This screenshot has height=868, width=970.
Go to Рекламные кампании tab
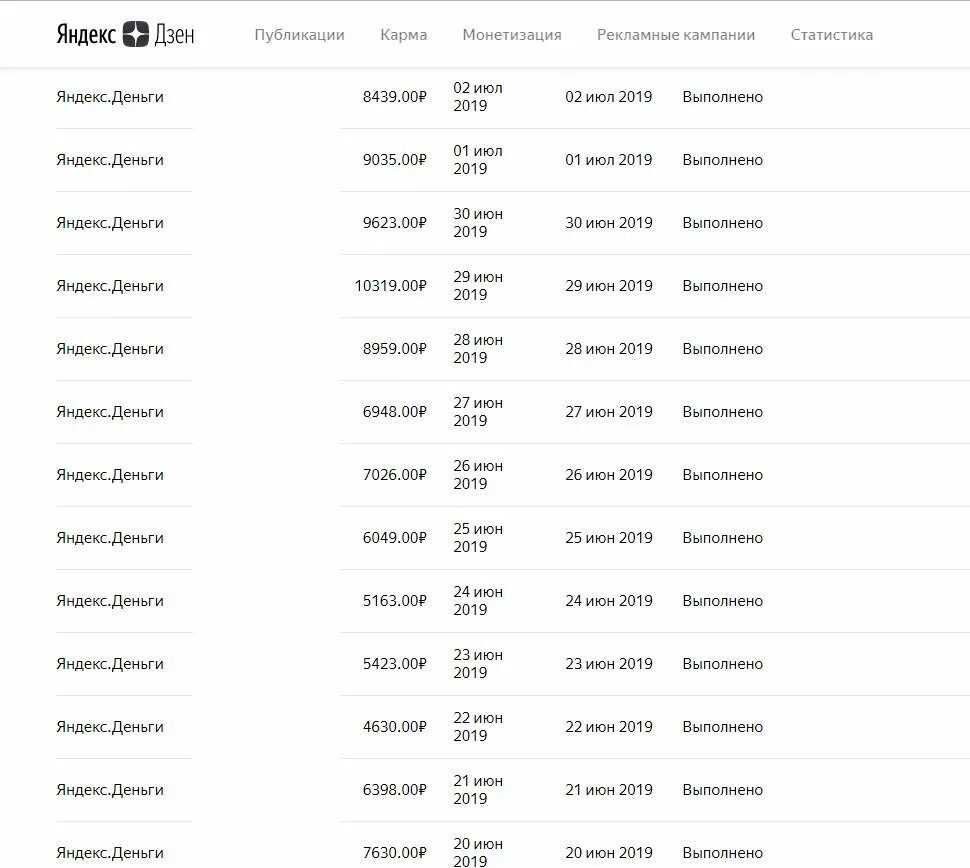pos(676,35)
